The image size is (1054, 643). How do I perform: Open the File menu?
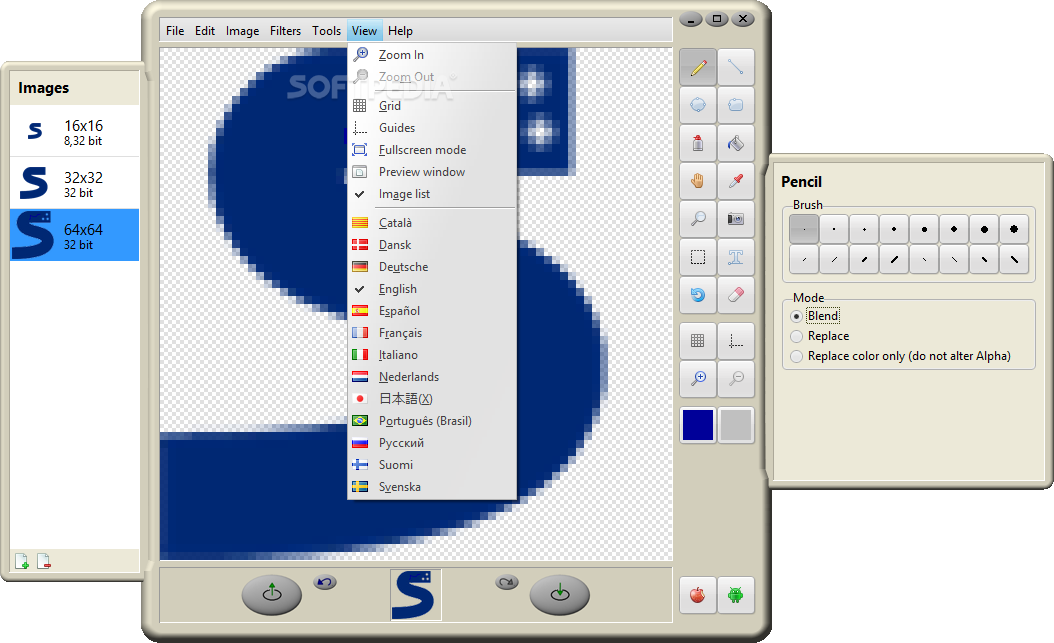click(175, 31)
